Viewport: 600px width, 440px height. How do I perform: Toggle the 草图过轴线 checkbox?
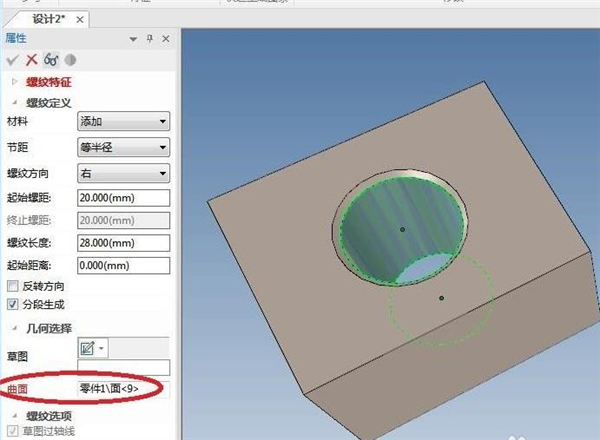click(13, 432)
